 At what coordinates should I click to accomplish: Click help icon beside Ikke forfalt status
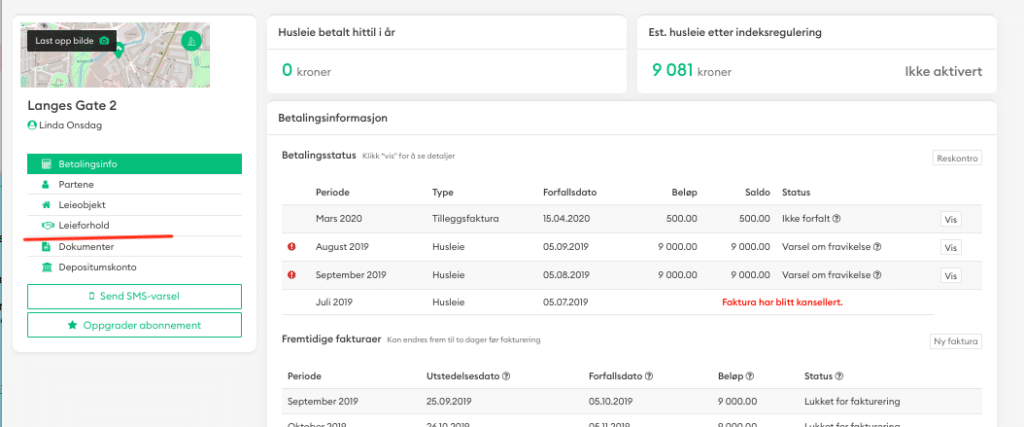pos(836,219)
